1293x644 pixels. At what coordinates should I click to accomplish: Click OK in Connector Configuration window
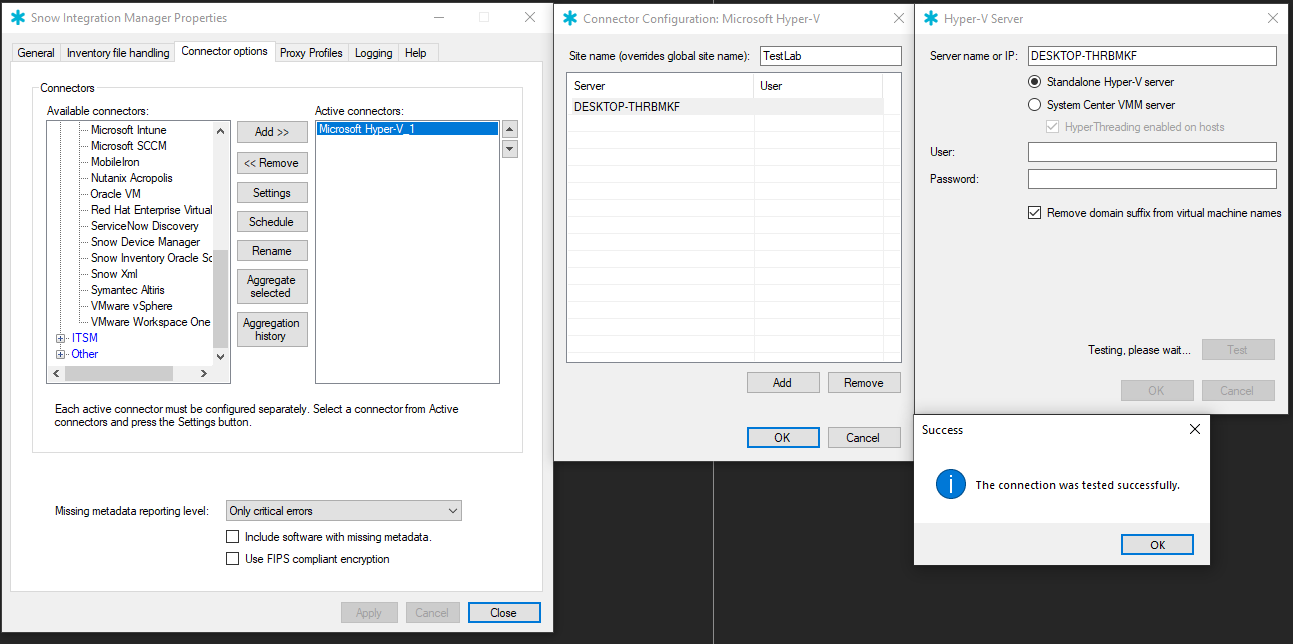click(x=783, y=437)
